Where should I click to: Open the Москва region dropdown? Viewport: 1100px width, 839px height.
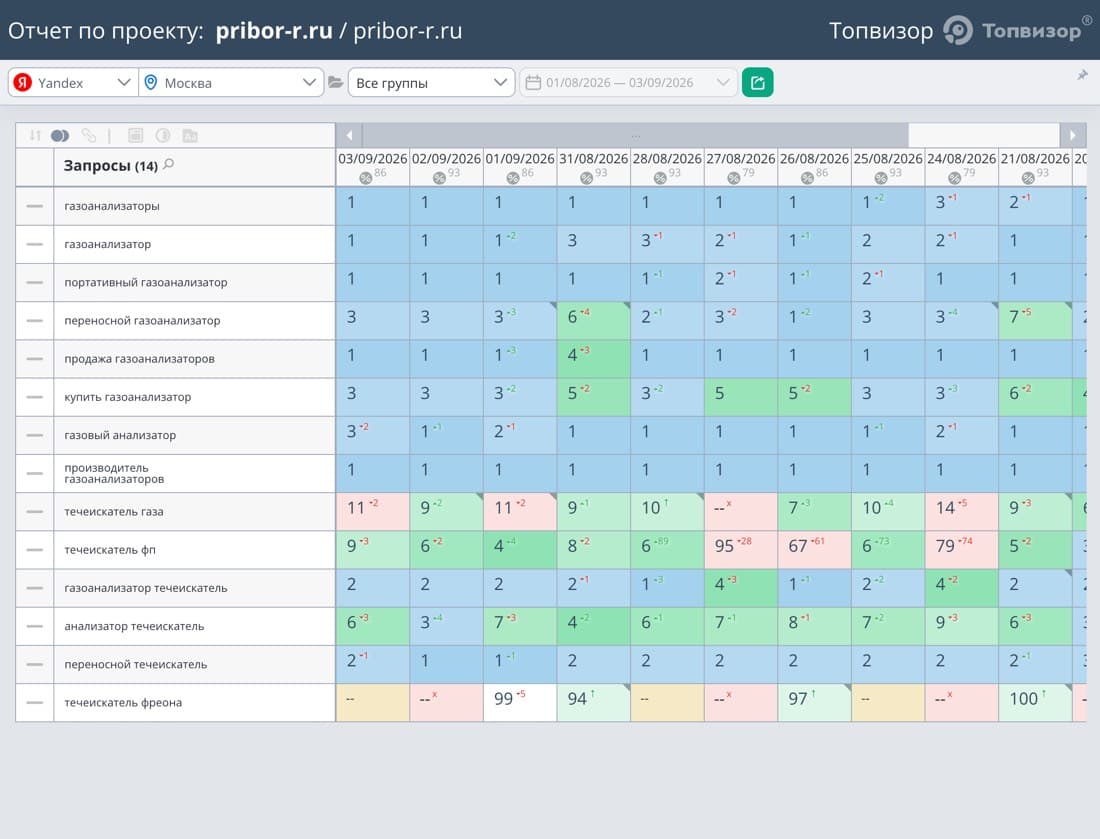point(231,83)
